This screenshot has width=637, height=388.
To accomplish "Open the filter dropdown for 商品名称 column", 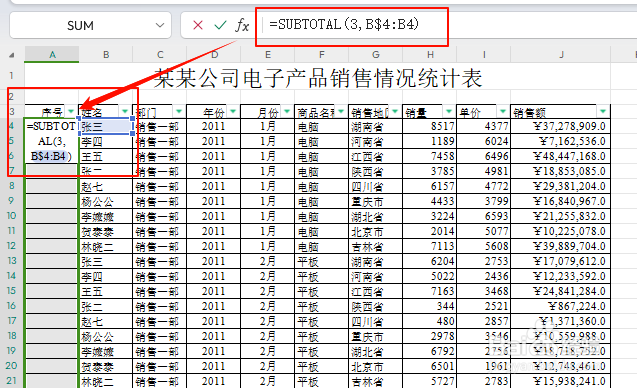I will tap(341, 111).
